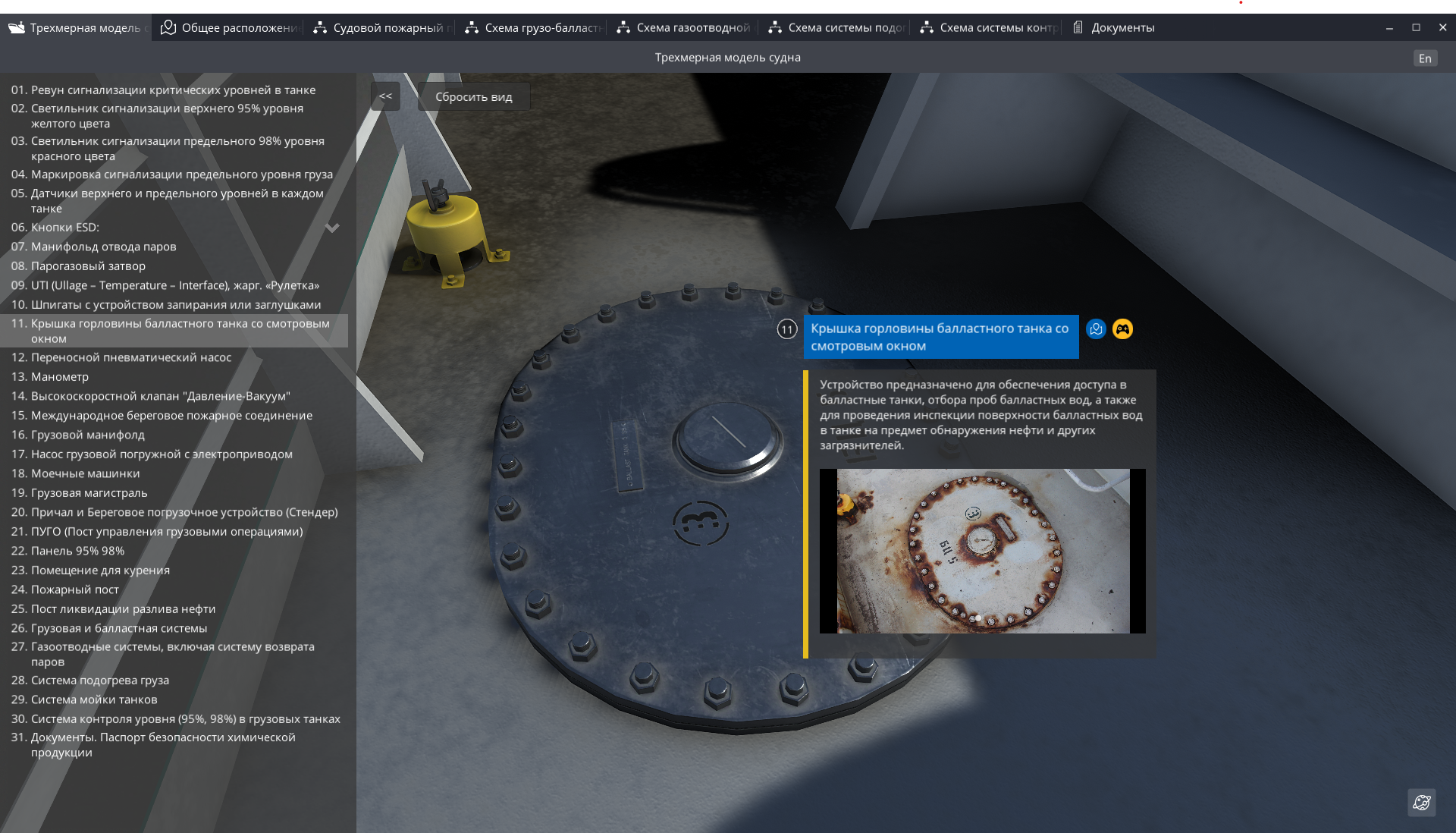
Task: Open the Трехмерная модель ship tab
Action: pos(76,28)
